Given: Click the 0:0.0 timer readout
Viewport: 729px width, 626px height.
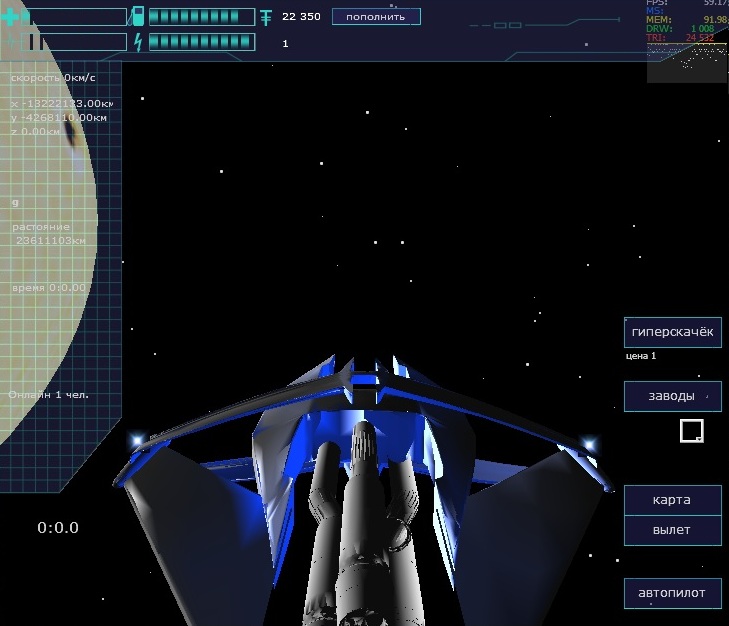Looking at the screenshot, I should (x=58, y=527).
